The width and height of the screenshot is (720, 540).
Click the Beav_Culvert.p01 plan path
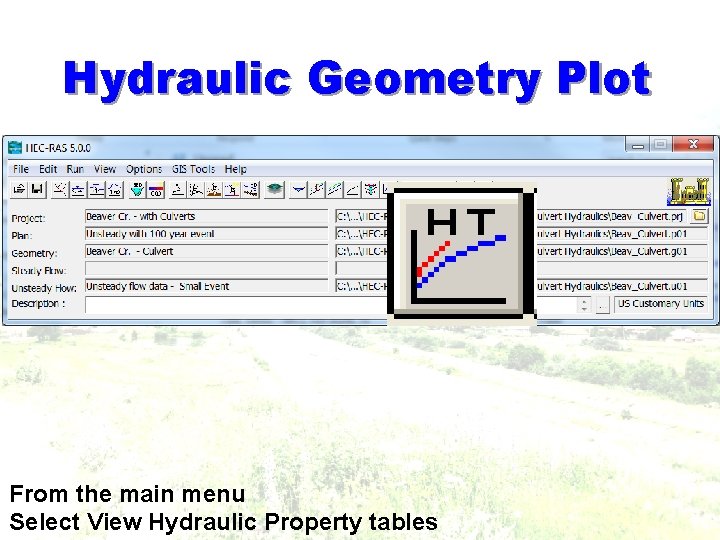(x=649, y=234)
